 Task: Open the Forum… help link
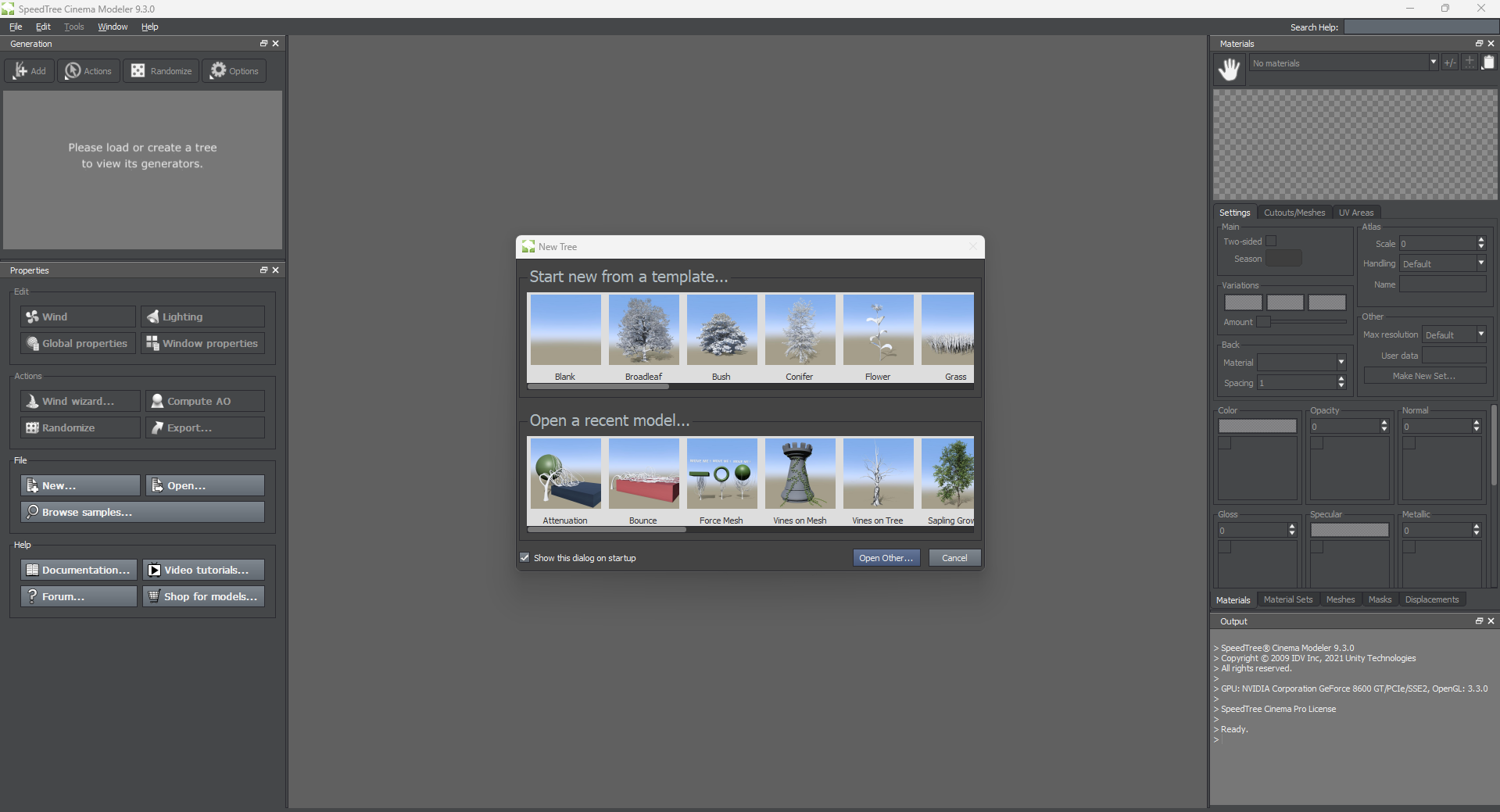click(x=79, y=596)
